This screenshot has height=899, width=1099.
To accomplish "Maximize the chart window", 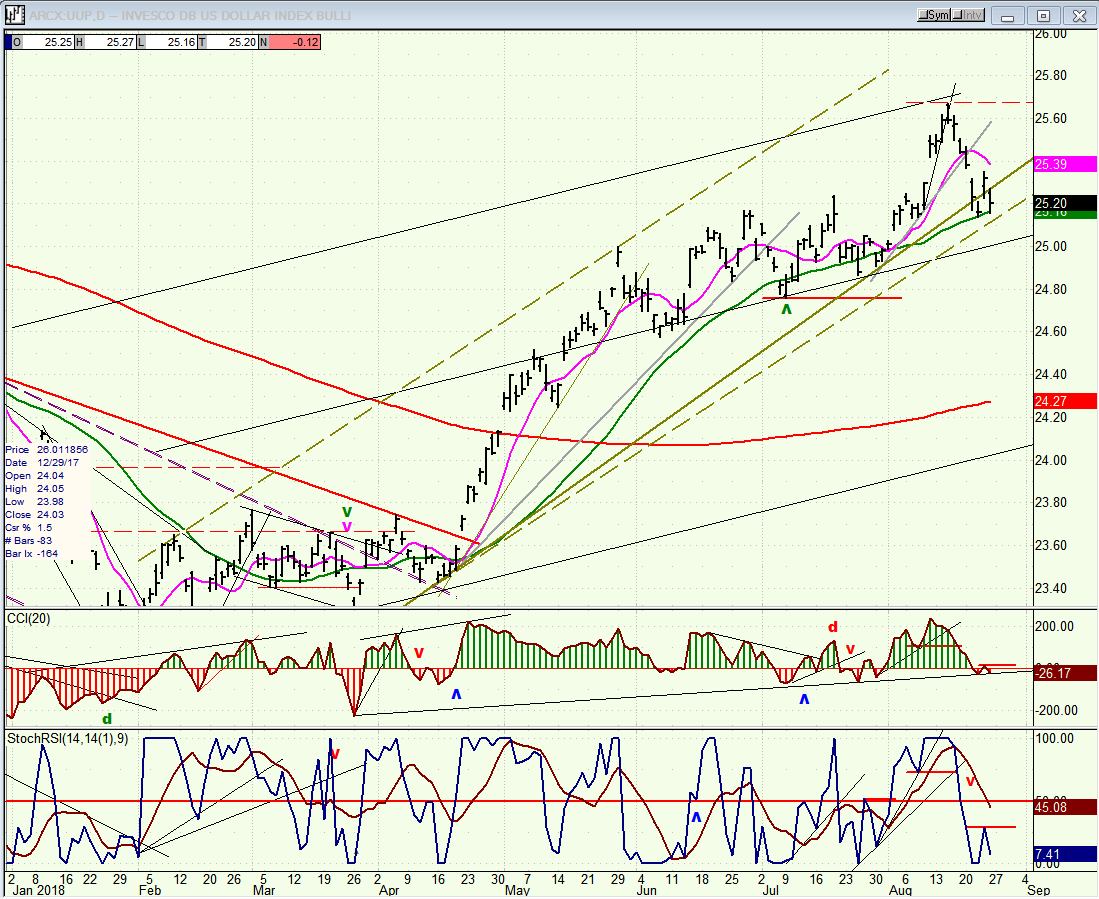I will click(1044, 16).
